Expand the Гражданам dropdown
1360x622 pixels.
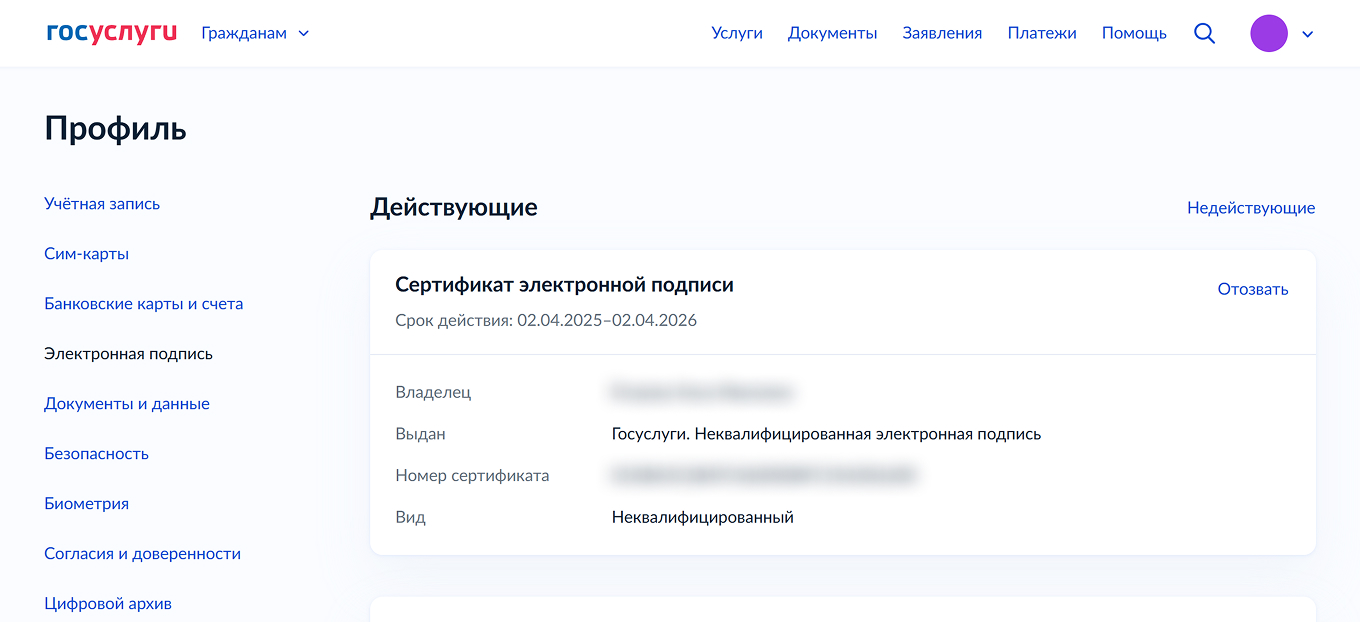click(255, 33)
